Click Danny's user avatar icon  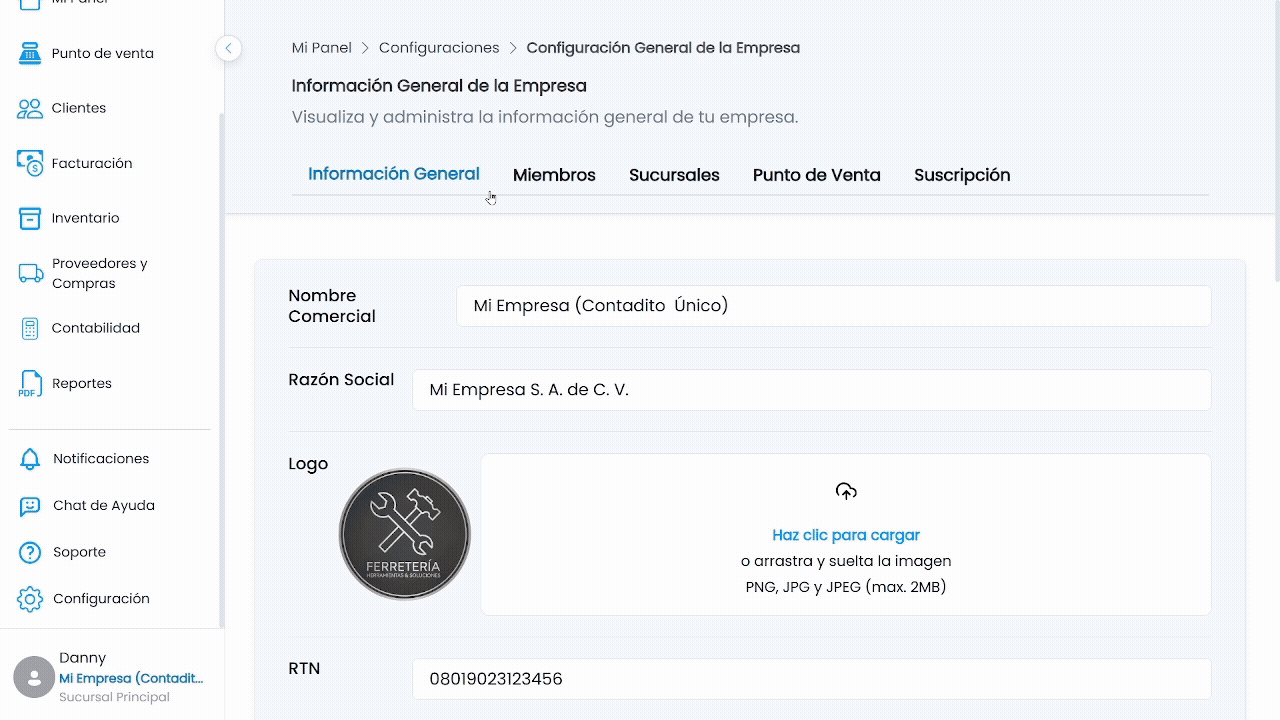(34, 677)
